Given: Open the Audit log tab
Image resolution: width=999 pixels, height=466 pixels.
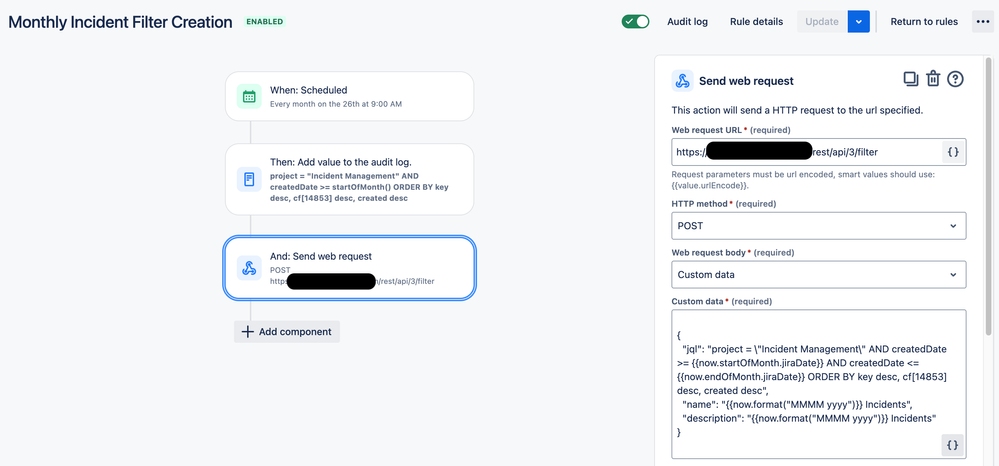Looking at the screenshot, I should tap(687, 22).
